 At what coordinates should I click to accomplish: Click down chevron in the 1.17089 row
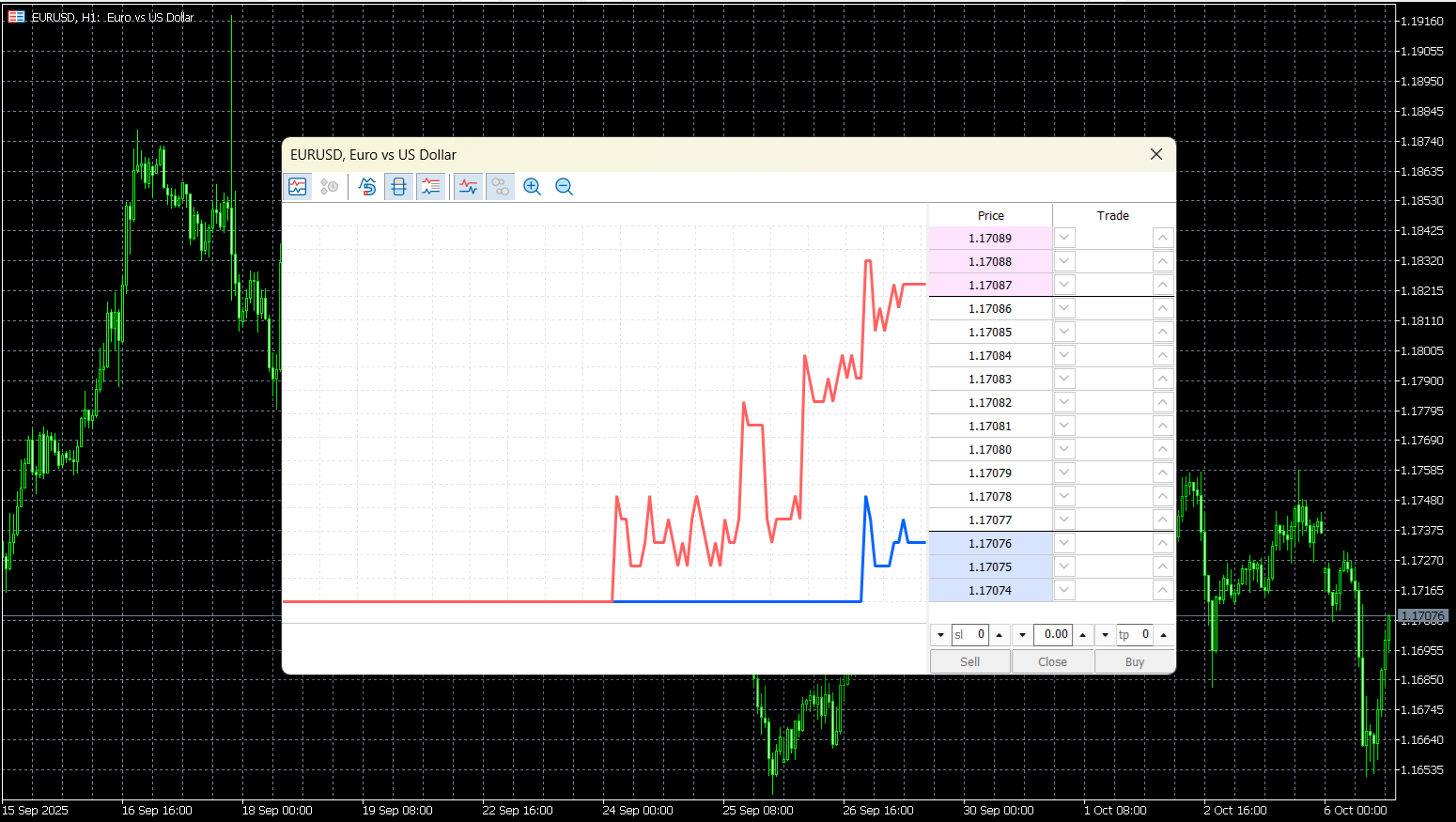[x=1064, y=238]
